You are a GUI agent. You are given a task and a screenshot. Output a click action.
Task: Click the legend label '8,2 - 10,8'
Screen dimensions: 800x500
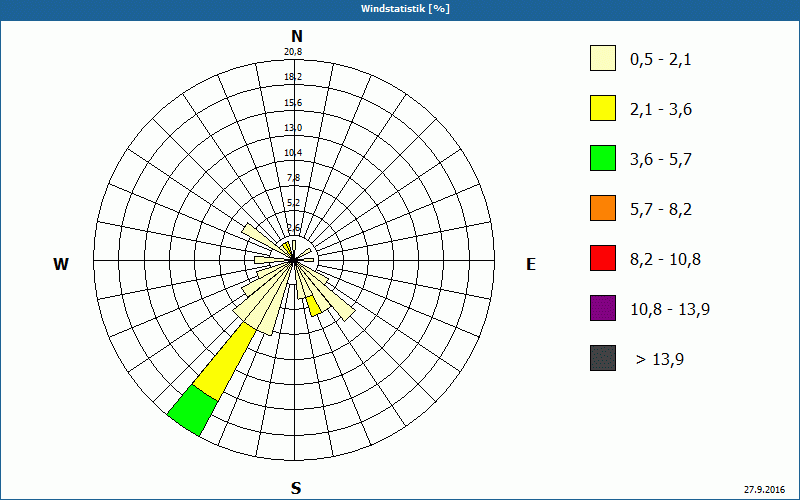coord(665,260)
